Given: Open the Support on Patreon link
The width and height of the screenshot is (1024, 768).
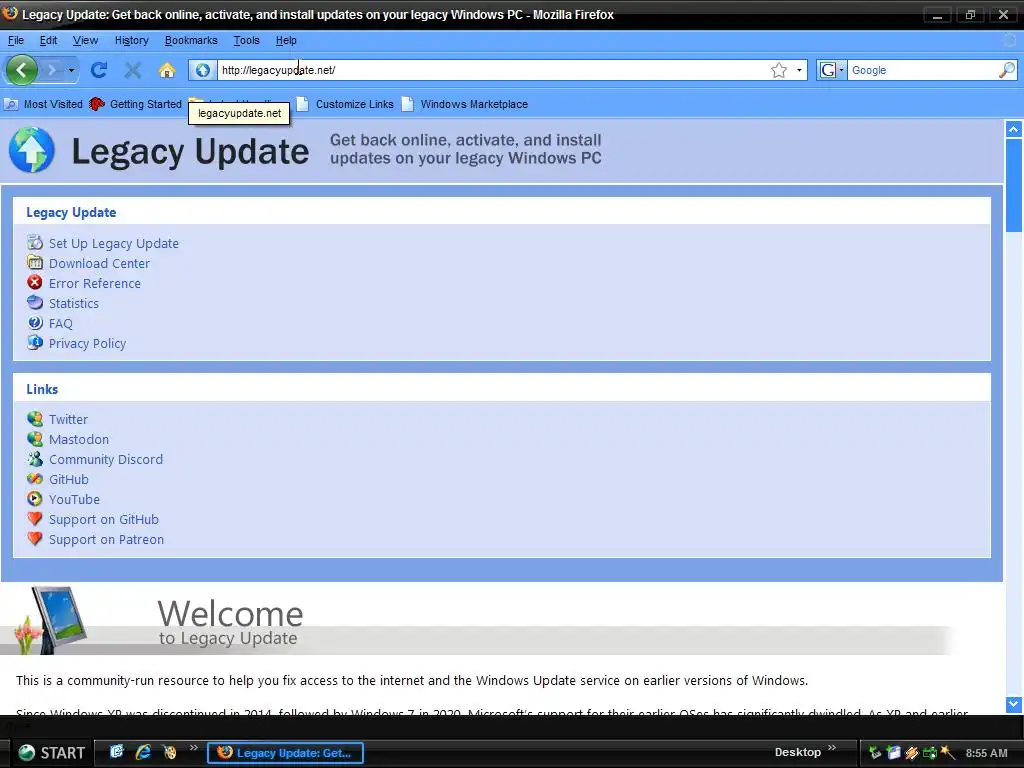Looking at the screenshot, I should [106, 539].
